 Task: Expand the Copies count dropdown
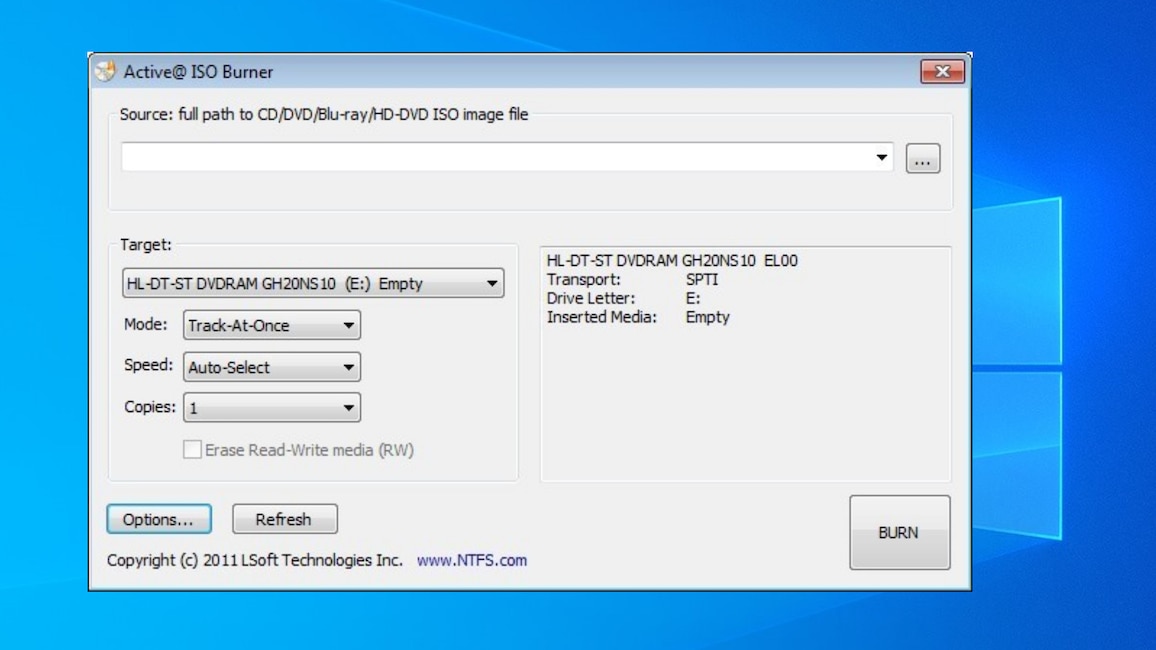point(271,408)
